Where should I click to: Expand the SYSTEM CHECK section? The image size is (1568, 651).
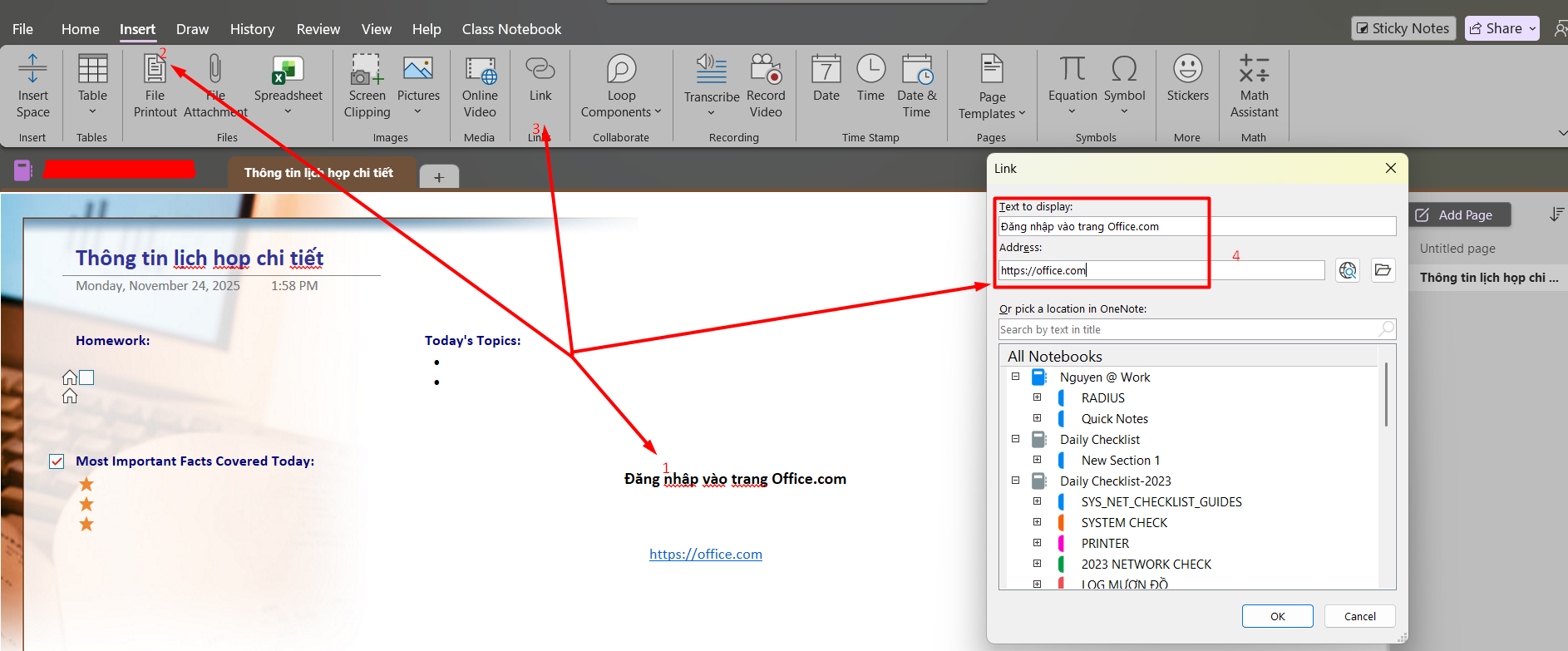(x=1037, y=522)
